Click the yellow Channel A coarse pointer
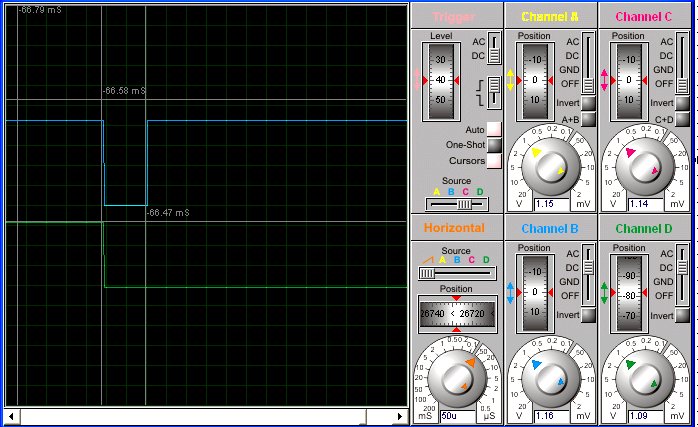The image size is (698, 427). point(536,152)
